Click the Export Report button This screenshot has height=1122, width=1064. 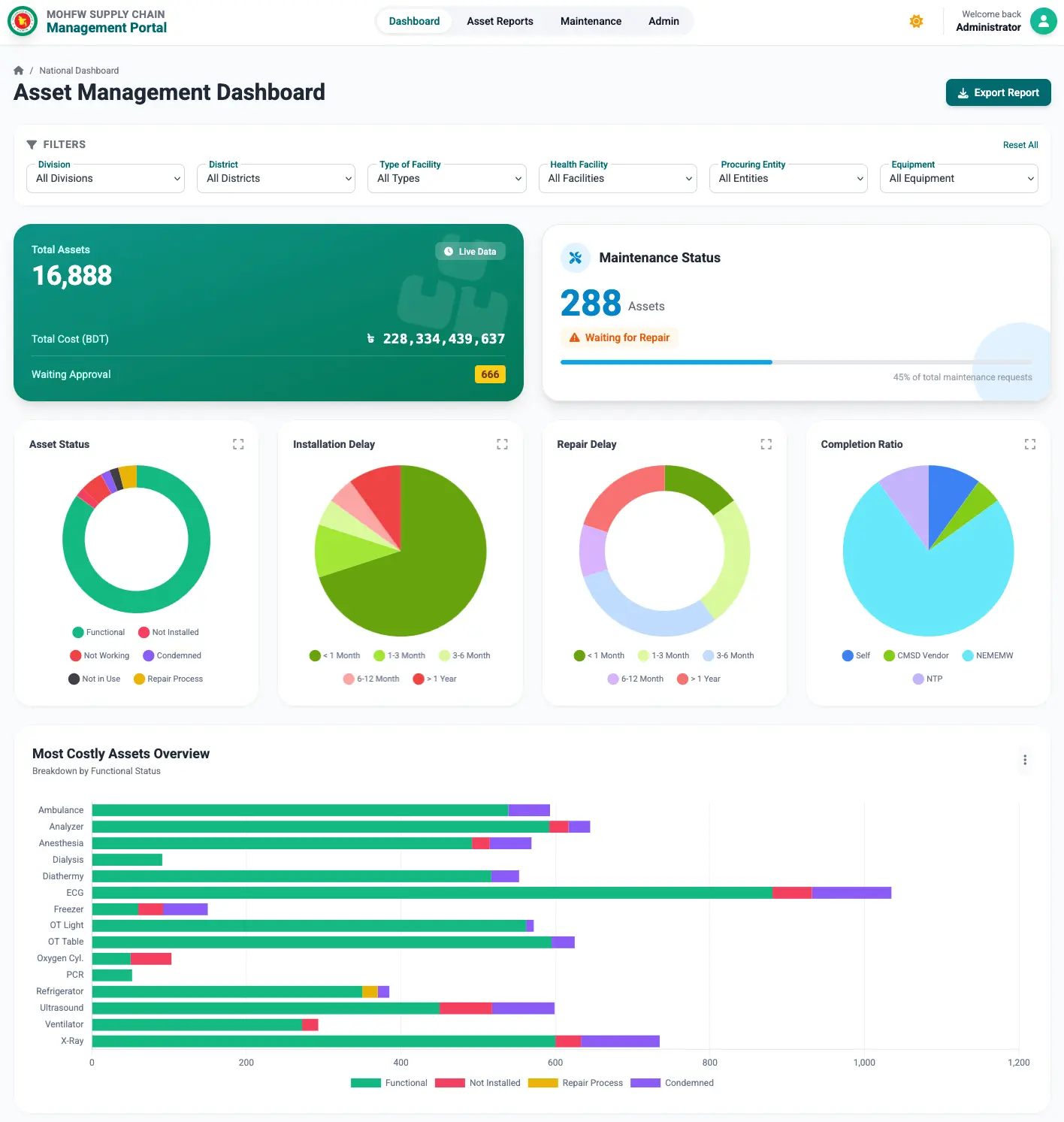tap(998, 92)
